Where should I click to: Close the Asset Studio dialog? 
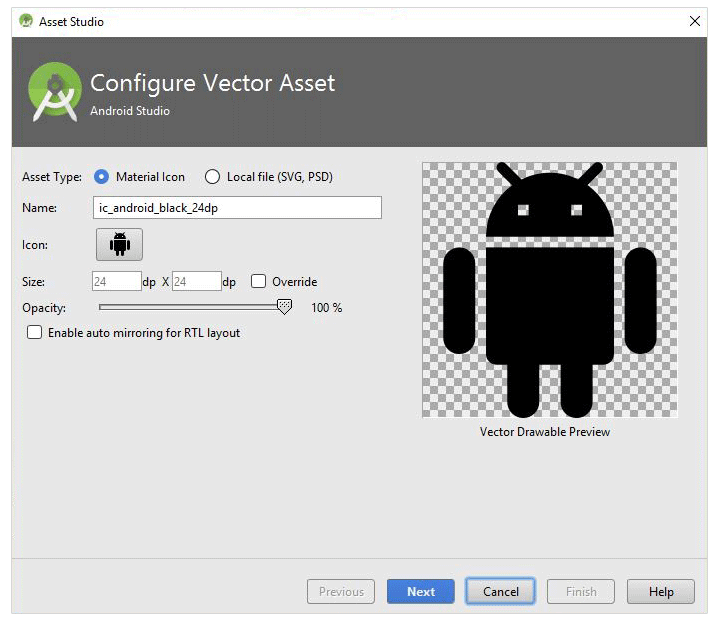695,21
